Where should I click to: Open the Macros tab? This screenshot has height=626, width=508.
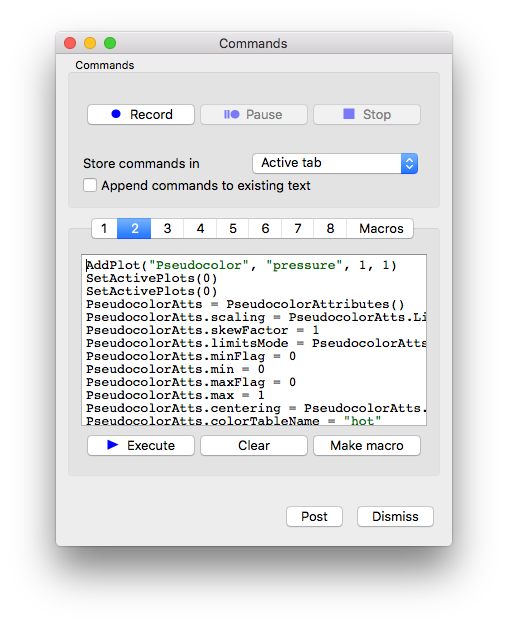[380, 228]
